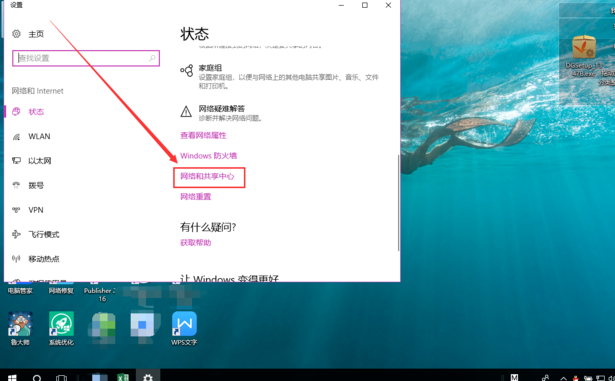Click the 拨号 dial-up icon in sidebar
615x381 pixels.
(16, 185)
